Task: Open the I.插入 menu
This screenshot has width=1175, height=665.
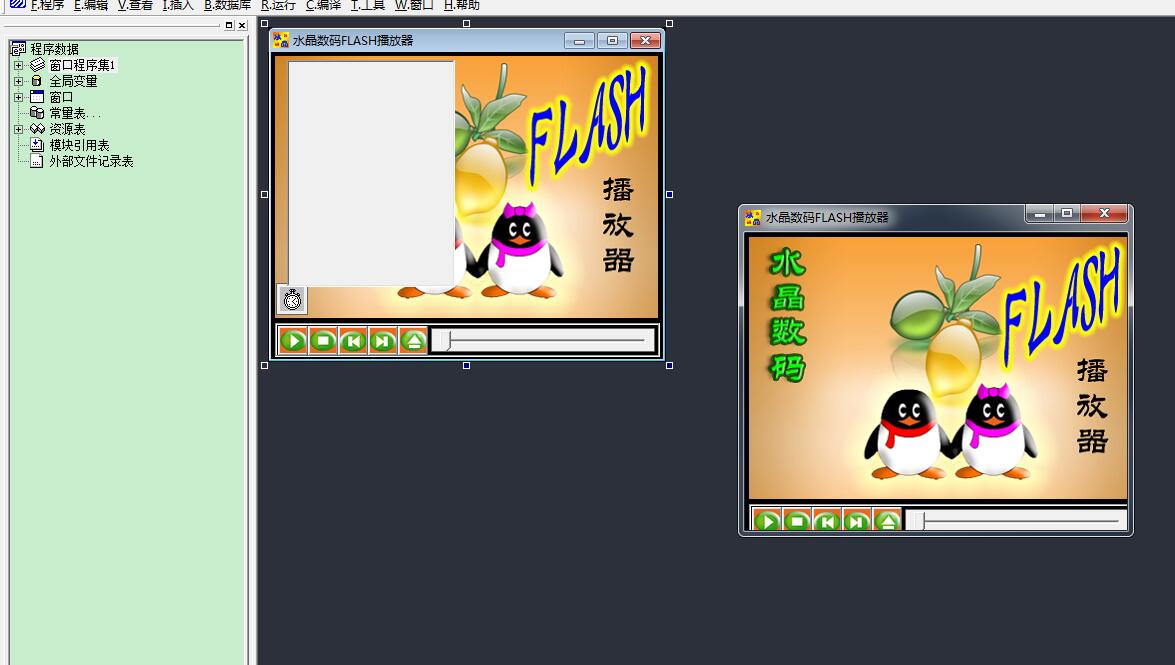Action: (x=178, y=5)
